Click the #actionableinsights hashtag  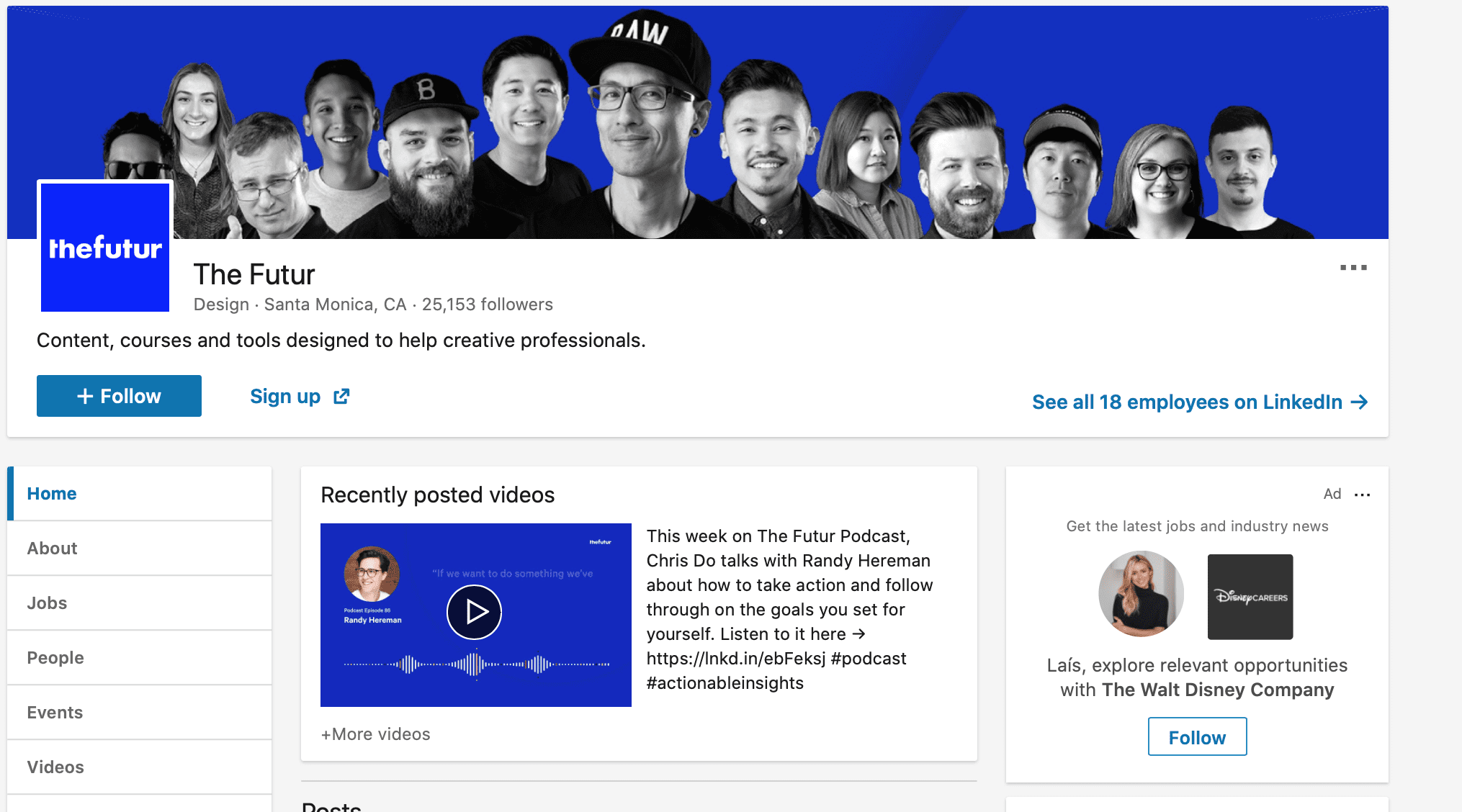pyautogui.click(x=725, y=683)
